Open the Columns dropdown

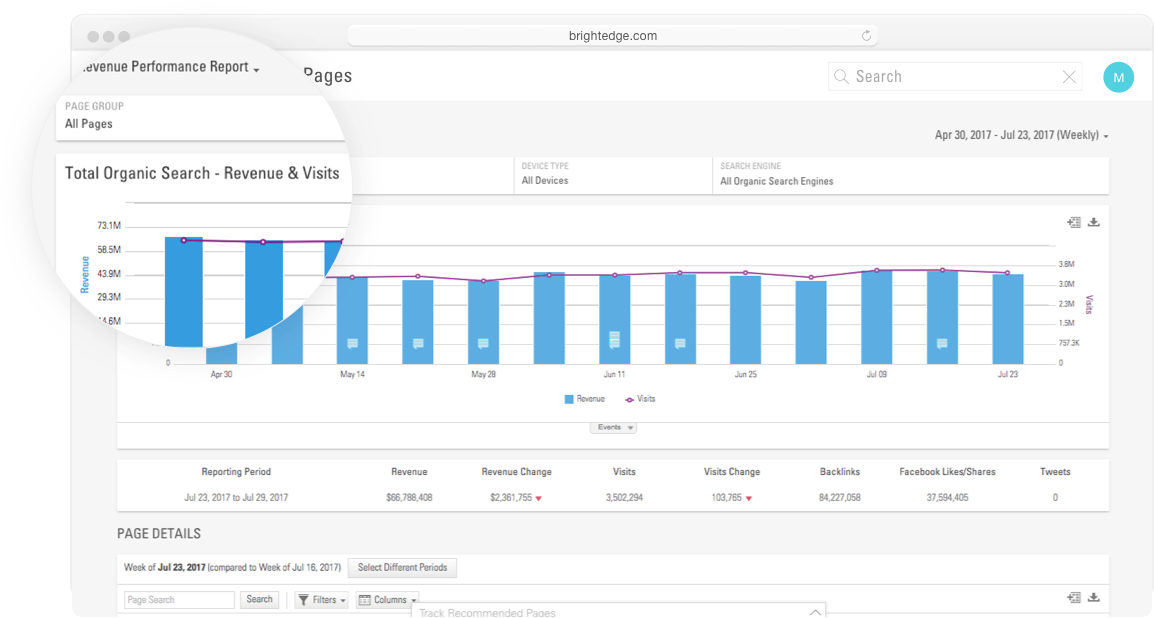386,600
